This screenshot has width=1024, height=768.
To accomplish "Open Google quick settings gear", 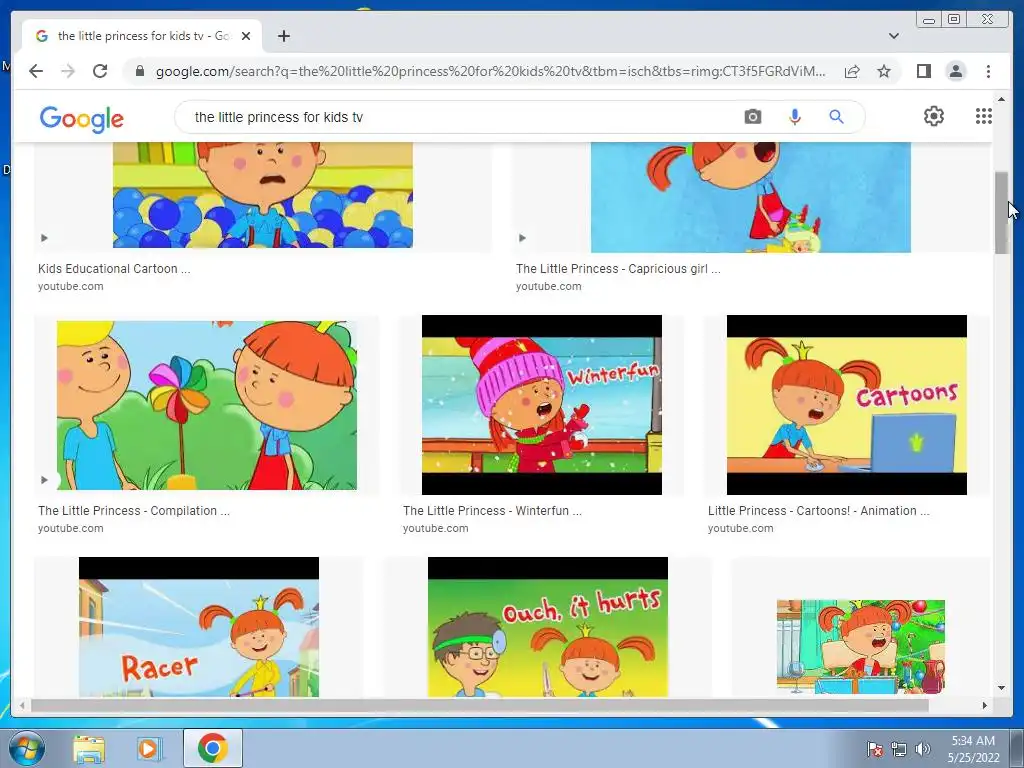I will pyautogui.click(x=933, y=116).
